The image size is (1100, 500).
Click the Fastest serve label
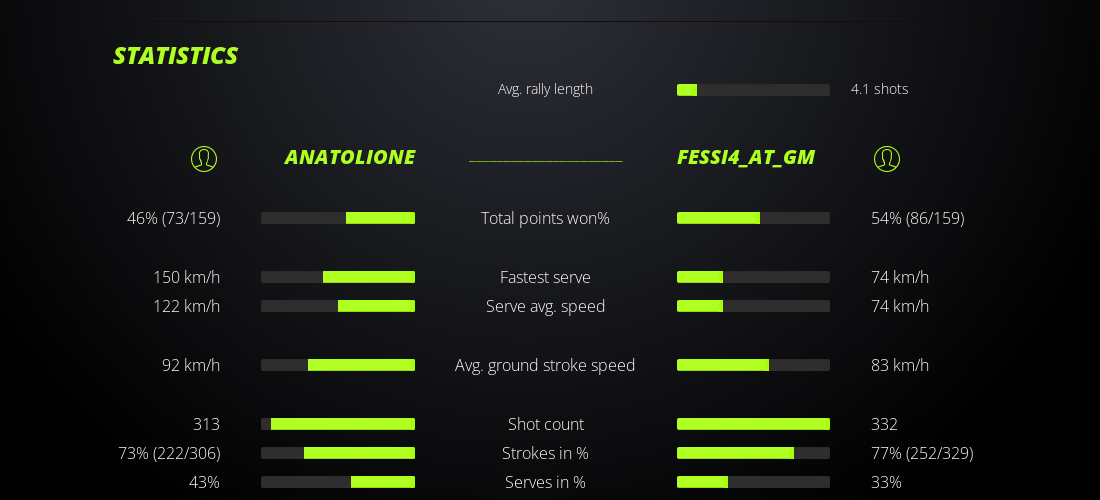[x=545, y=277]
